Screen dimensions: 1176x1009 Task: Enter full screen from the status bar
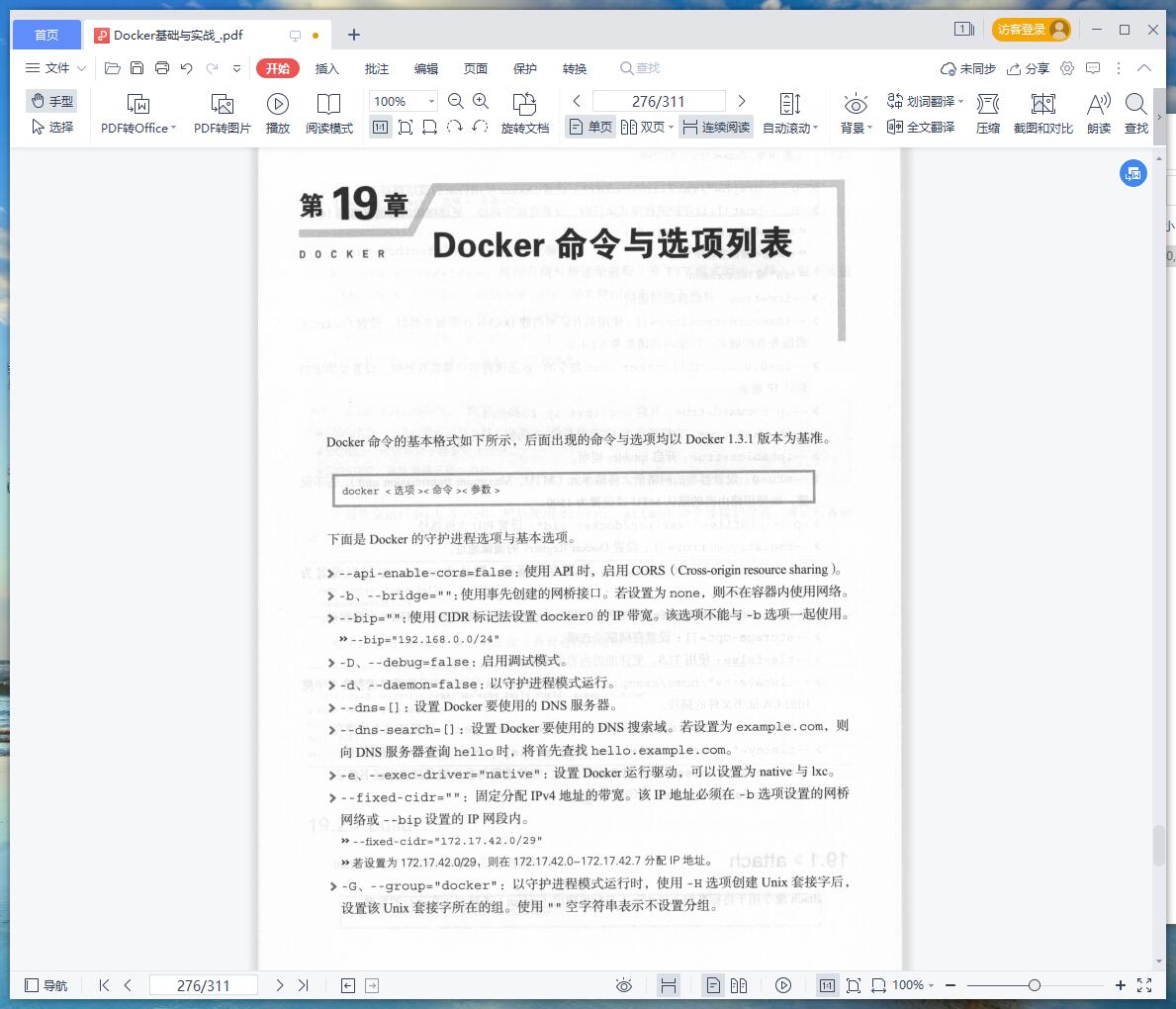1143,985
